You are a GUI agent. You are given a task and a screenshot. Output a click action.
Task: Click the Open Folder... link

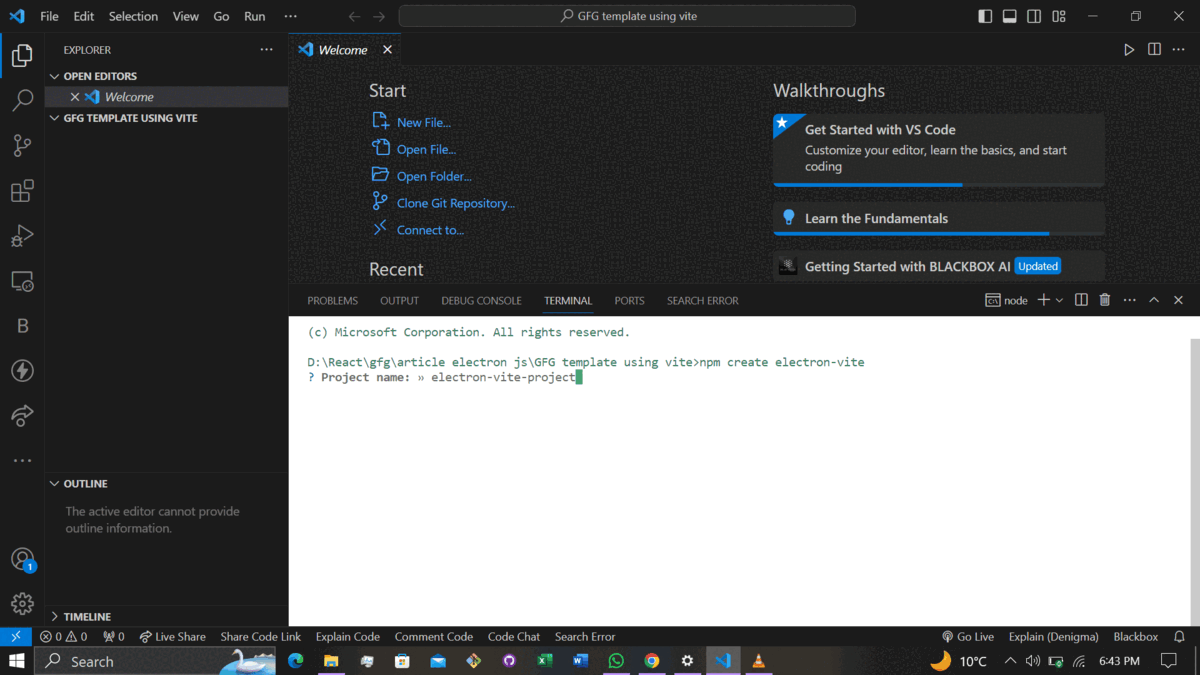434,176
